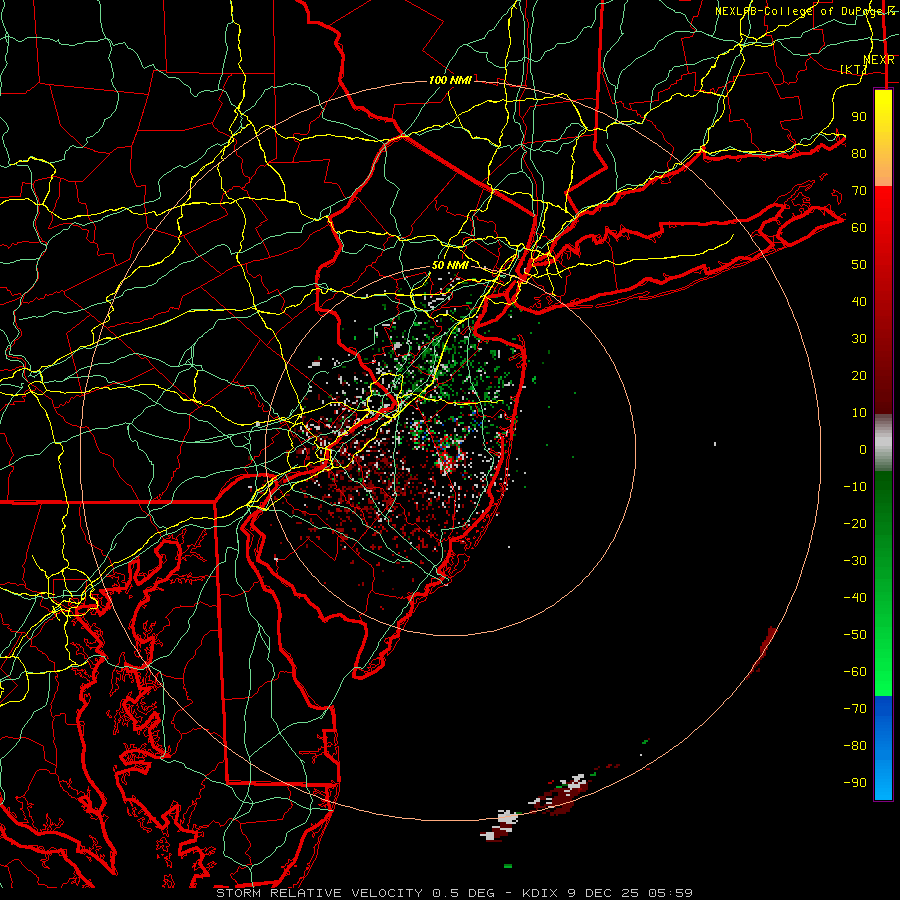900x900 pixels.
Task: Click the "NEXR" label at the top right
Action: point(879,60)
